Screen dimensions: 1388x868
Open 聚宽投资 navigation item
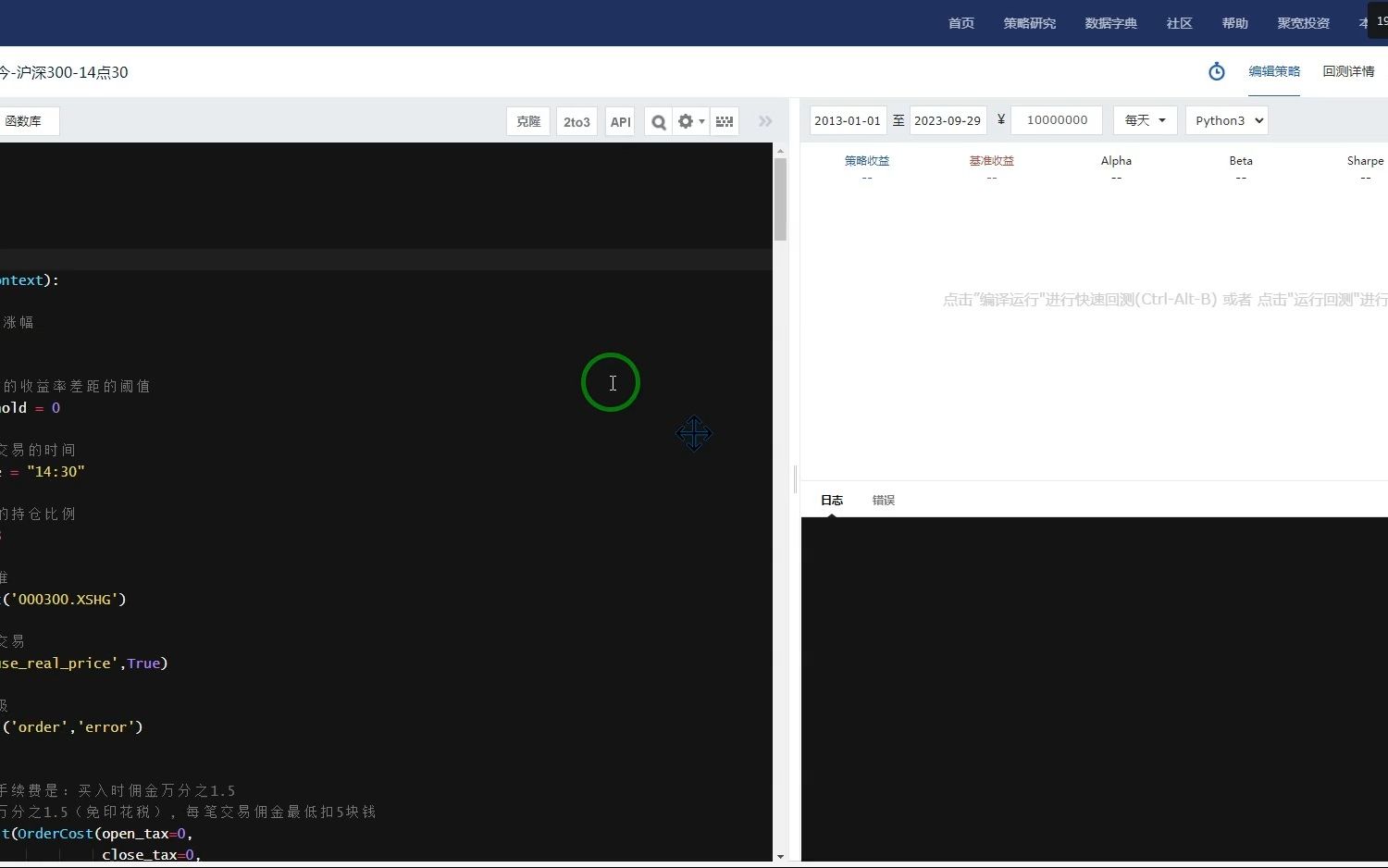(x=1304, y=23)
